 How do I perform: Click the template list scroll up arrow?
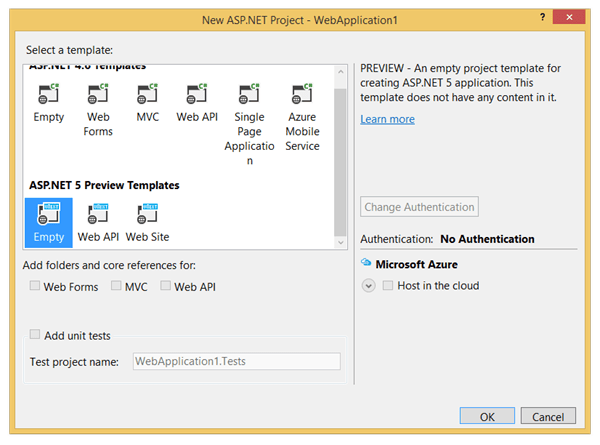coord(340,72)
